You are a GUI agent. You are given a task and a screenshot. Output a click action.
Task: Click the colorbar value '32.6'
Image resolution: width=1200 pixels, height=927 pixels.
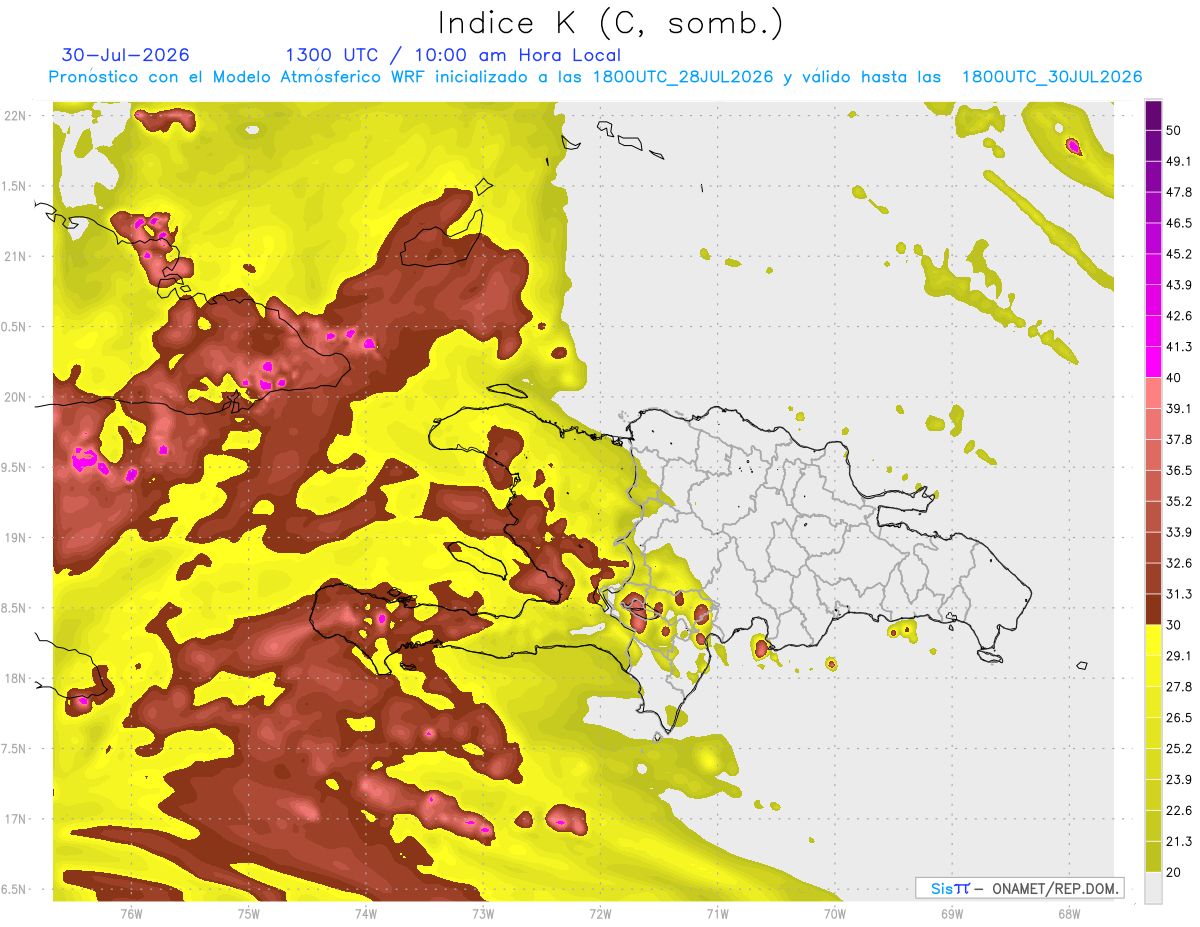pyautogui.click(x=1178, y=563)
